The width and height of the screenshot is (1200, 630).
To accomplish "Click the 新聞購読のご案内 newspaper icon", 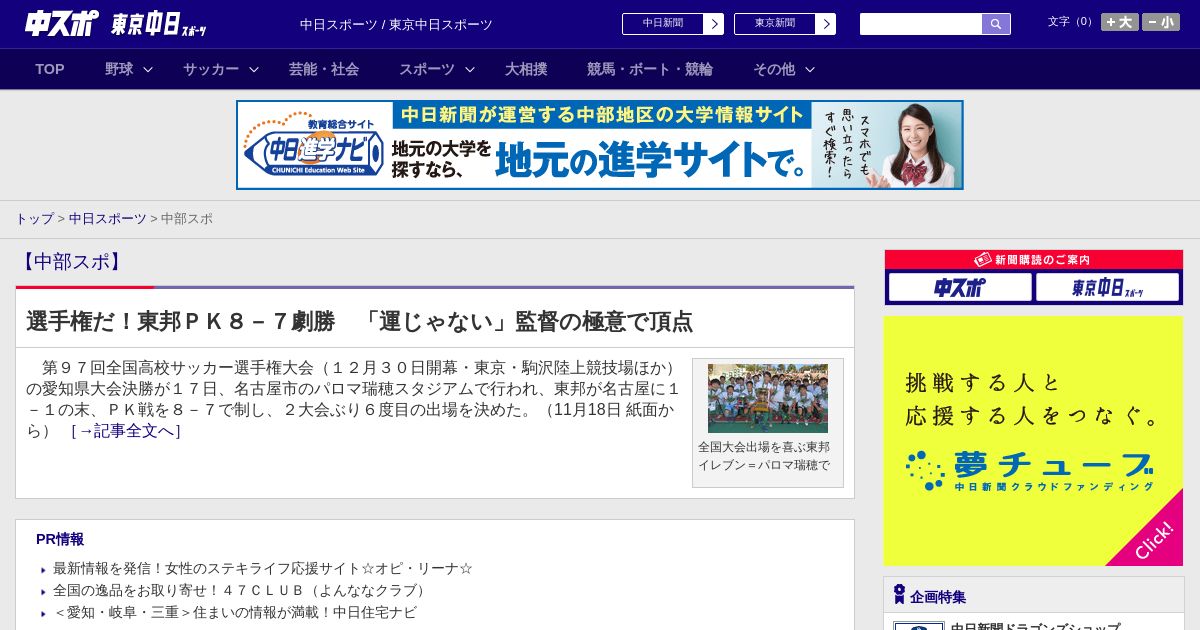I will tap(982, 259).
